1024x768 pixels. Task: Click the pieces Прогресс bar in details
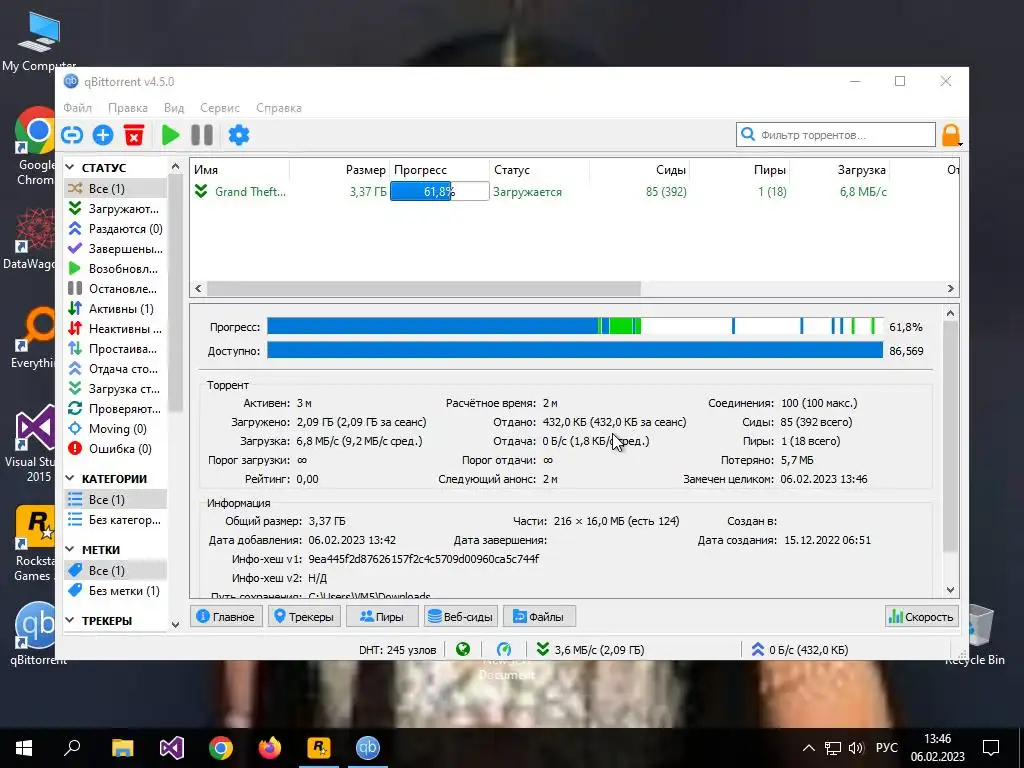point(575,326)
